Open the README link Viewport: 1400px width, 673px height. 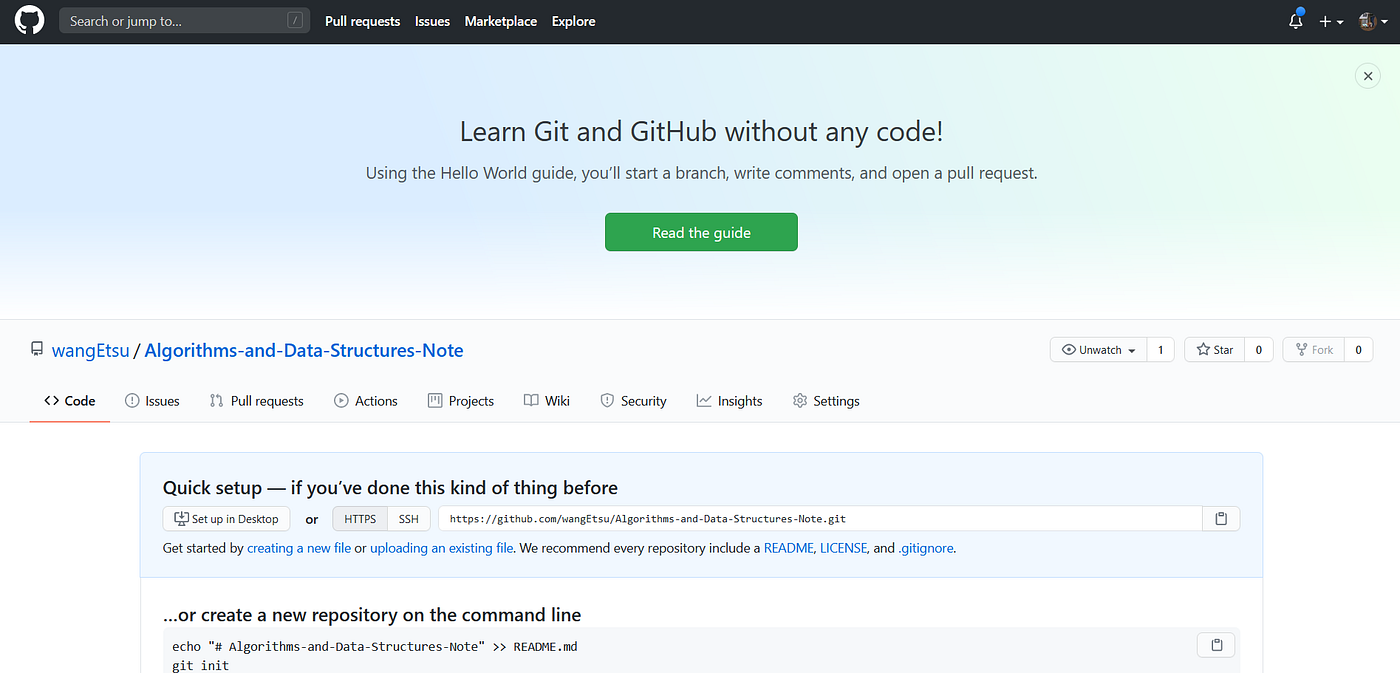(790, 548)
